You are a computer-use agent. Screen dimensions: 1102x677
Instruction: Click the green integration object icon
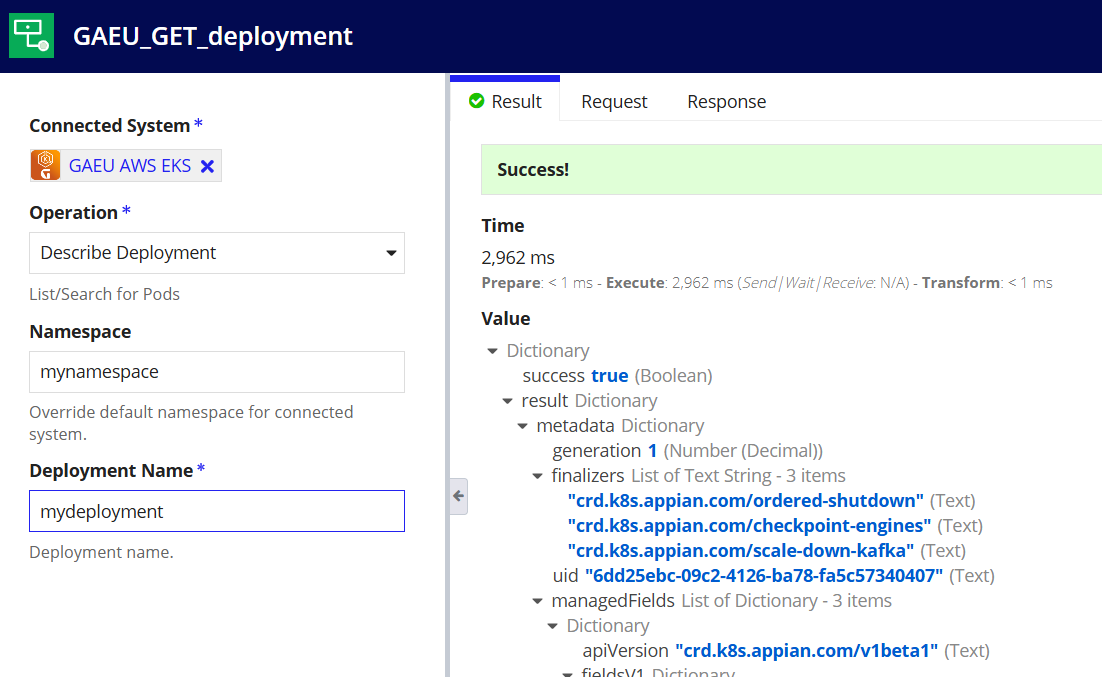(x=32, y=35)
